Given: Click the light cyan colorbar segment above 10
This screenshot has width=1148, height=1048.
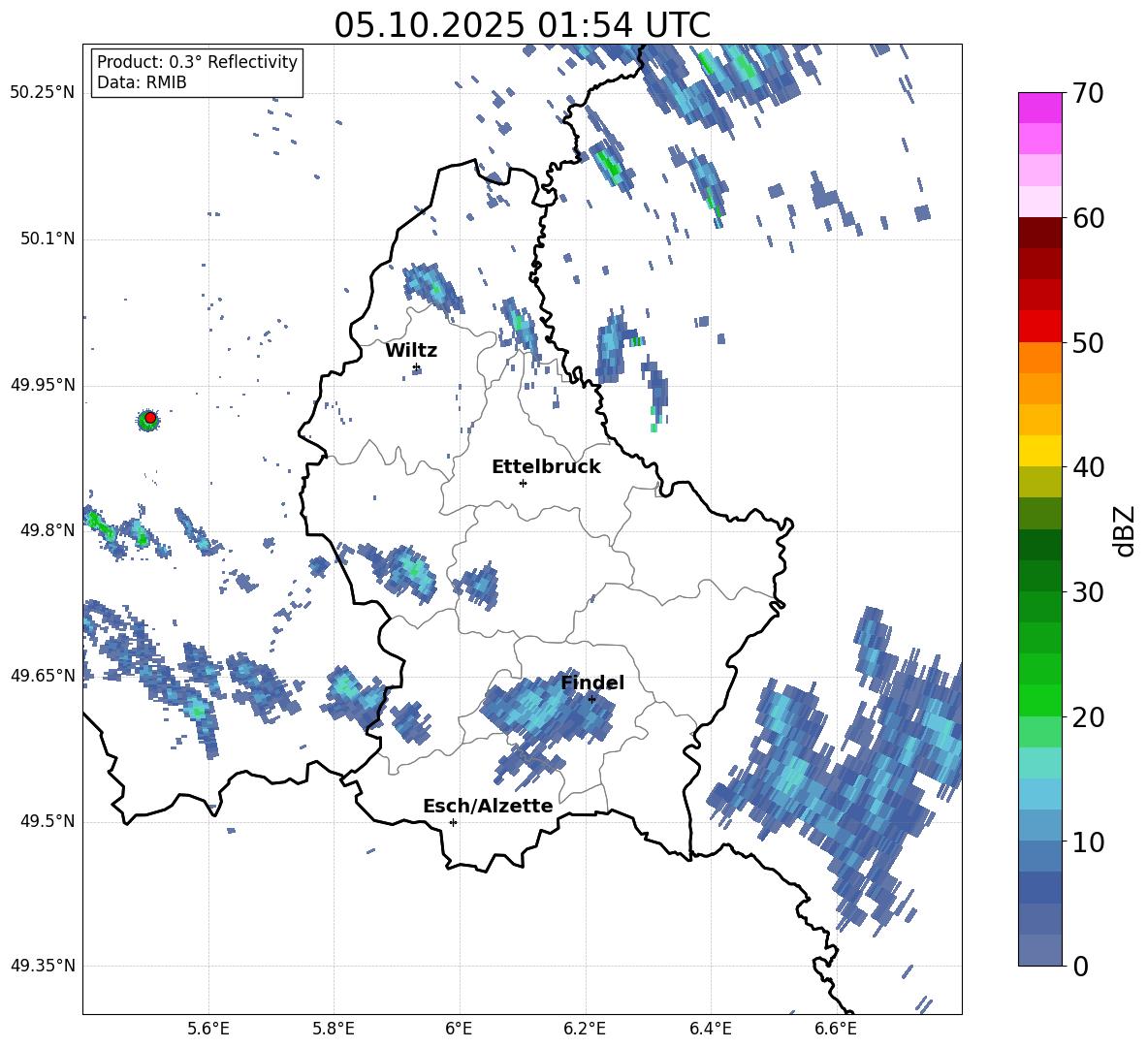Looking at the screenshot, I should click(1039, 793).
